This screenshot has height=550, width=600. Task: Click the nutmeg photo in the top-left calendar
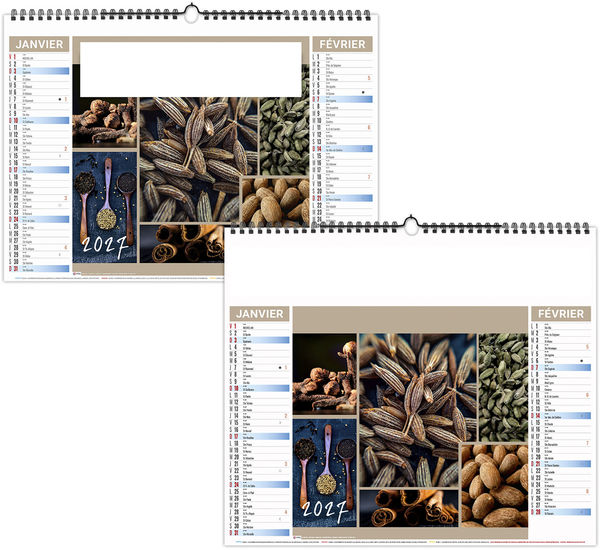(x=276, y=201)
